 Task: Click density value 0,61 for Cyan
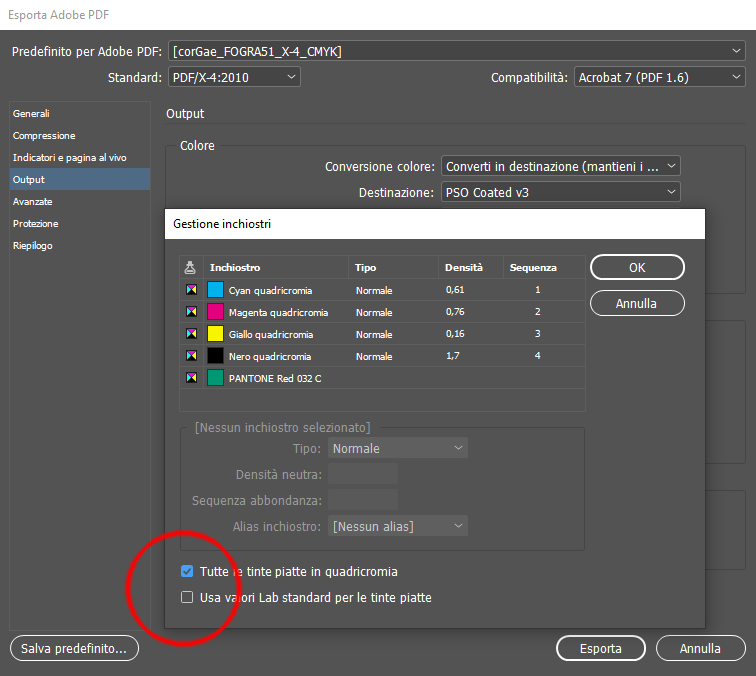455,290
